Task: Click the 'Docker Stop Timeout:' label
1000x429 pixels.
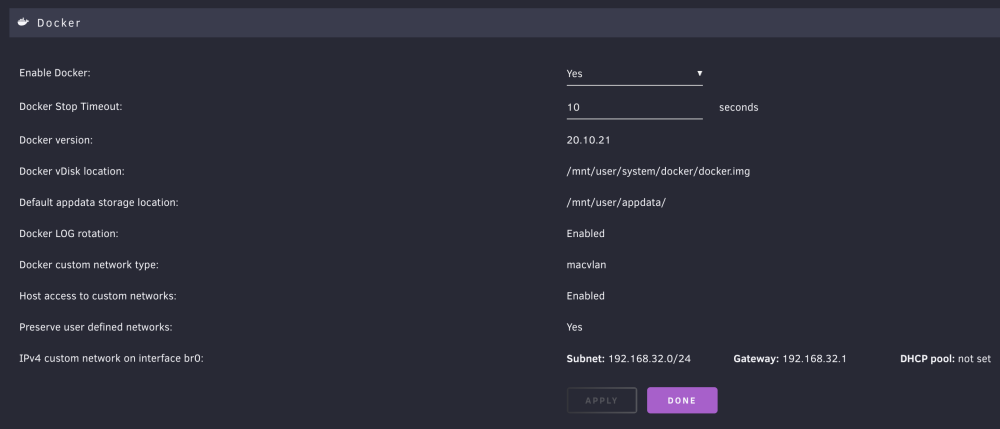Action: [70, 106]
